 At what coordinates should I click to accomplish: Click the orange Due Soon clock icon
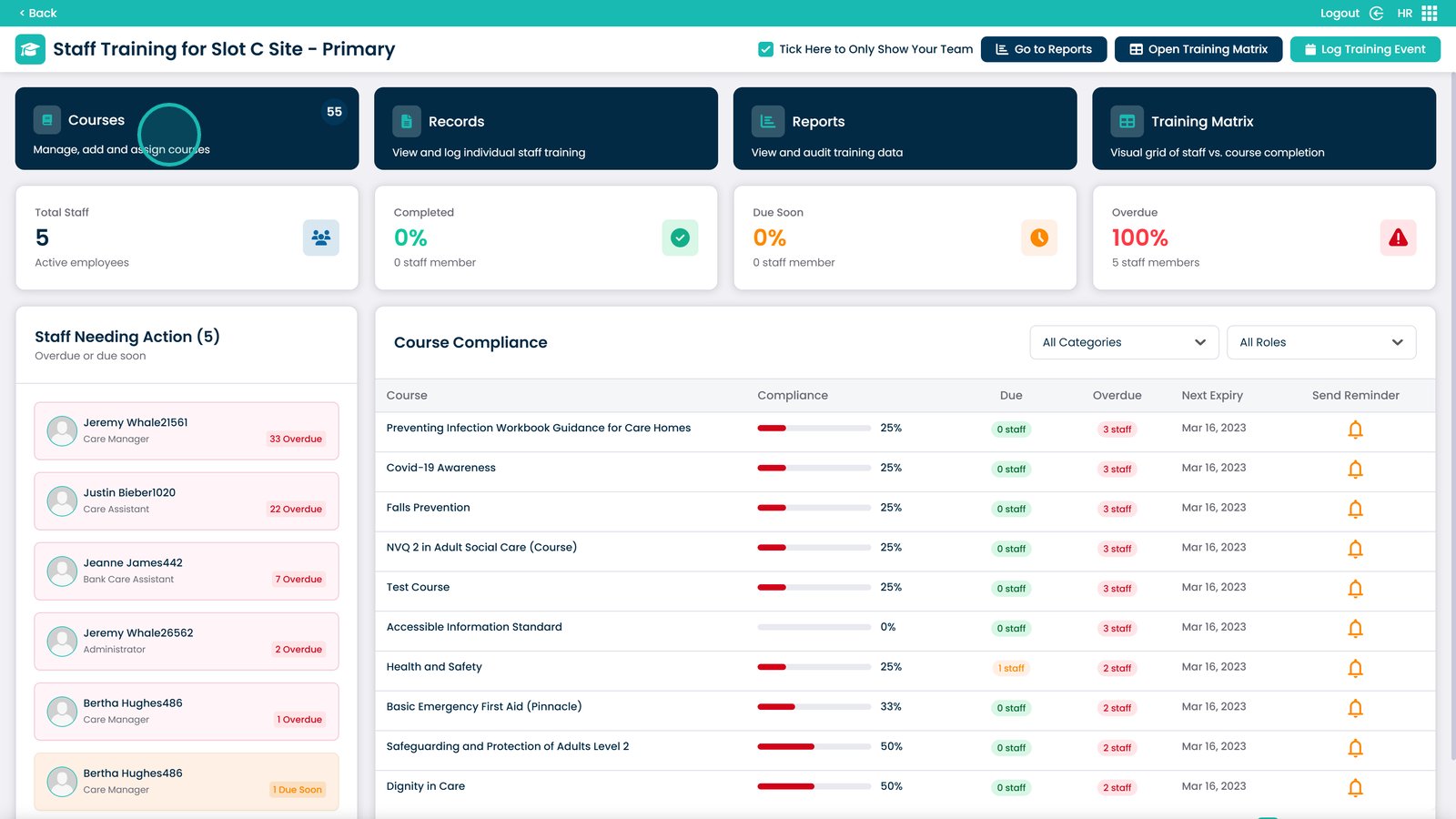click(1038, 238)
